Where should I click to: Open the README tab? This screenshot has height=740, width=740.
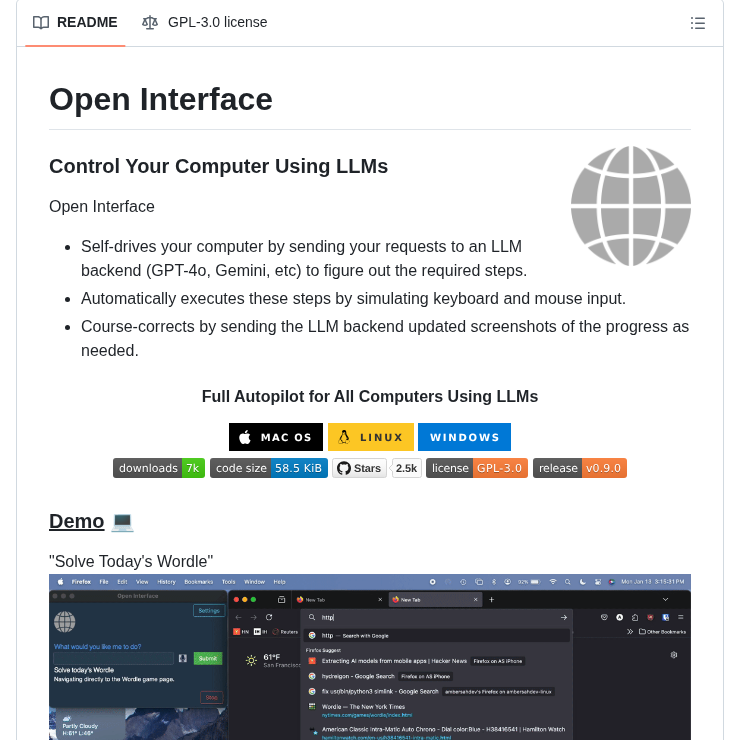click(x=75, y=22)
